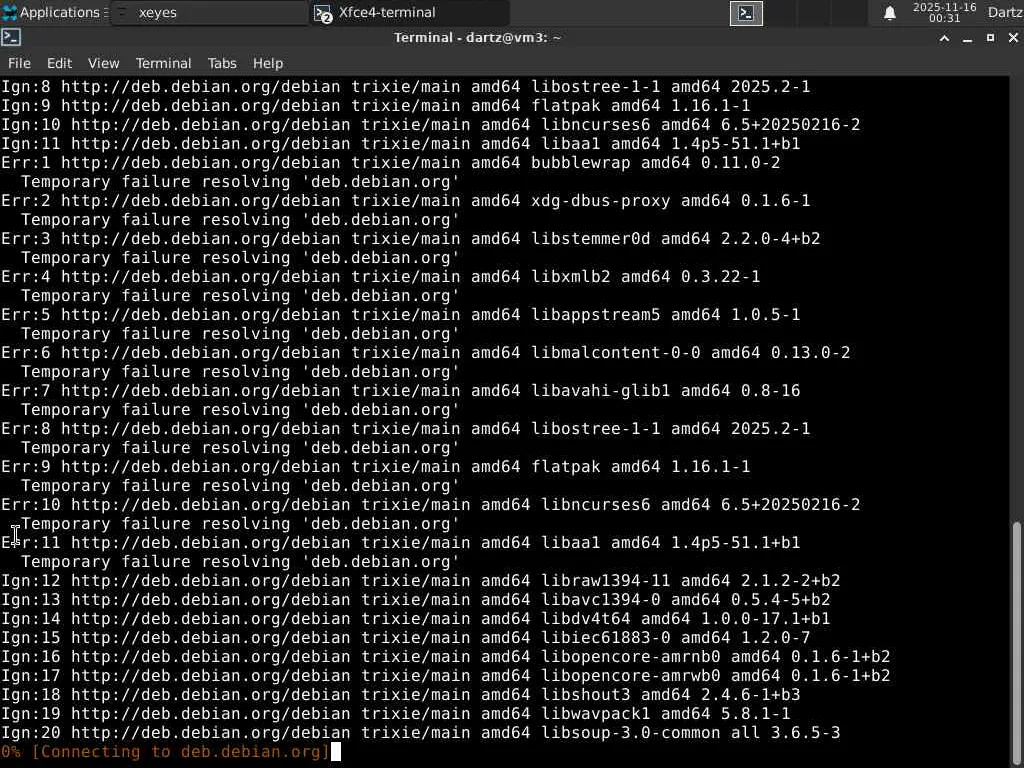Click the Err:11 libaa1 line
This screenshot has width=1024, height=768.
pos(400,543)
